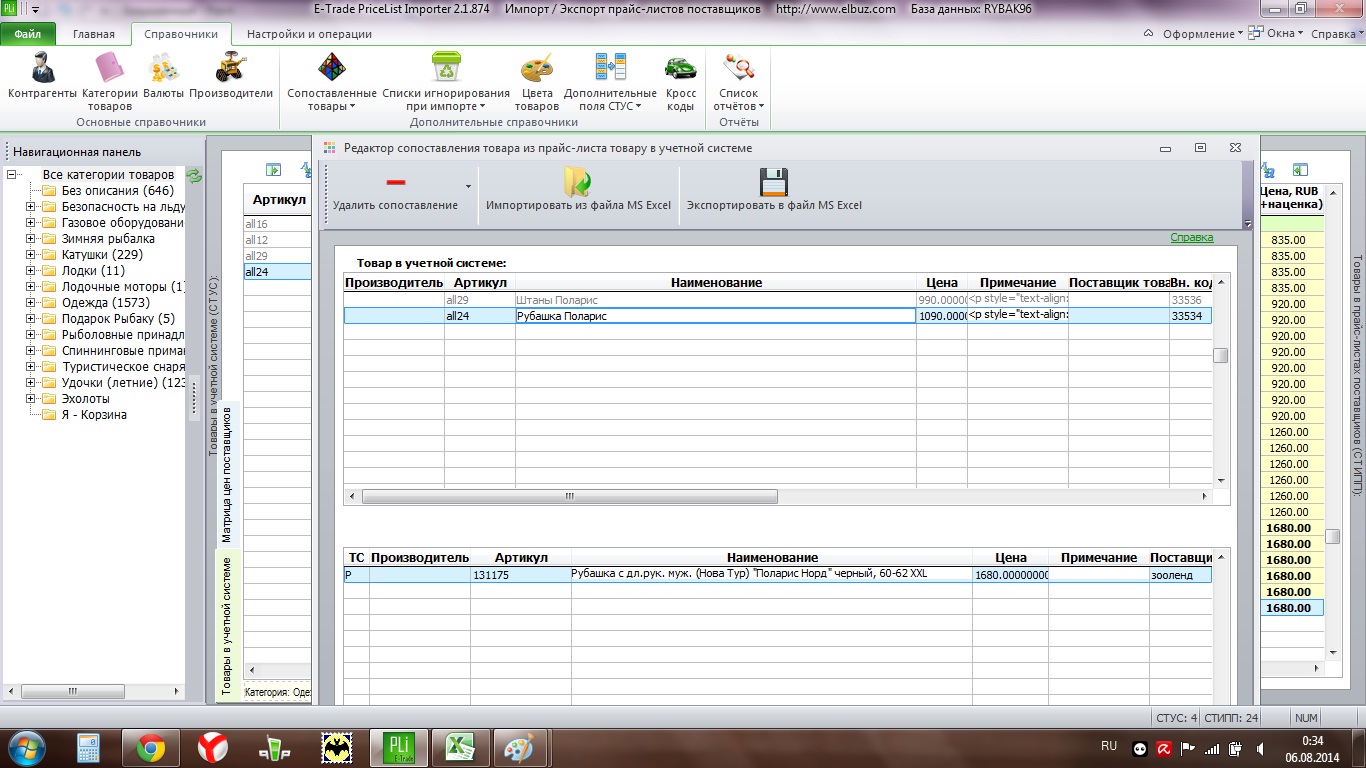The height and width of the screenshot is (768, 1366).
Task: Click Импортировать из файла MS Excel
Action: [x=578, y=189]
